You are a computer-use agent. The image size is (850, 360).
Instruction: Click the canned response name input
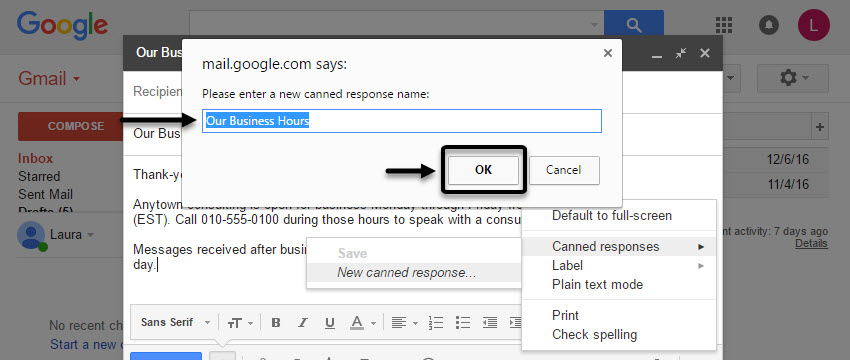pyautogui.click(x=402, y=121)
